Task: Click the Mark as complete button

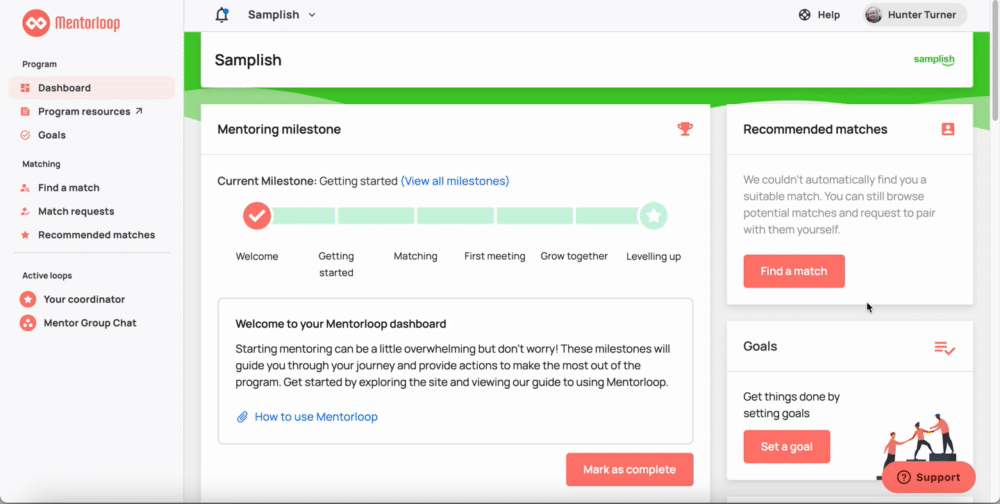Action: click(629, 470)
